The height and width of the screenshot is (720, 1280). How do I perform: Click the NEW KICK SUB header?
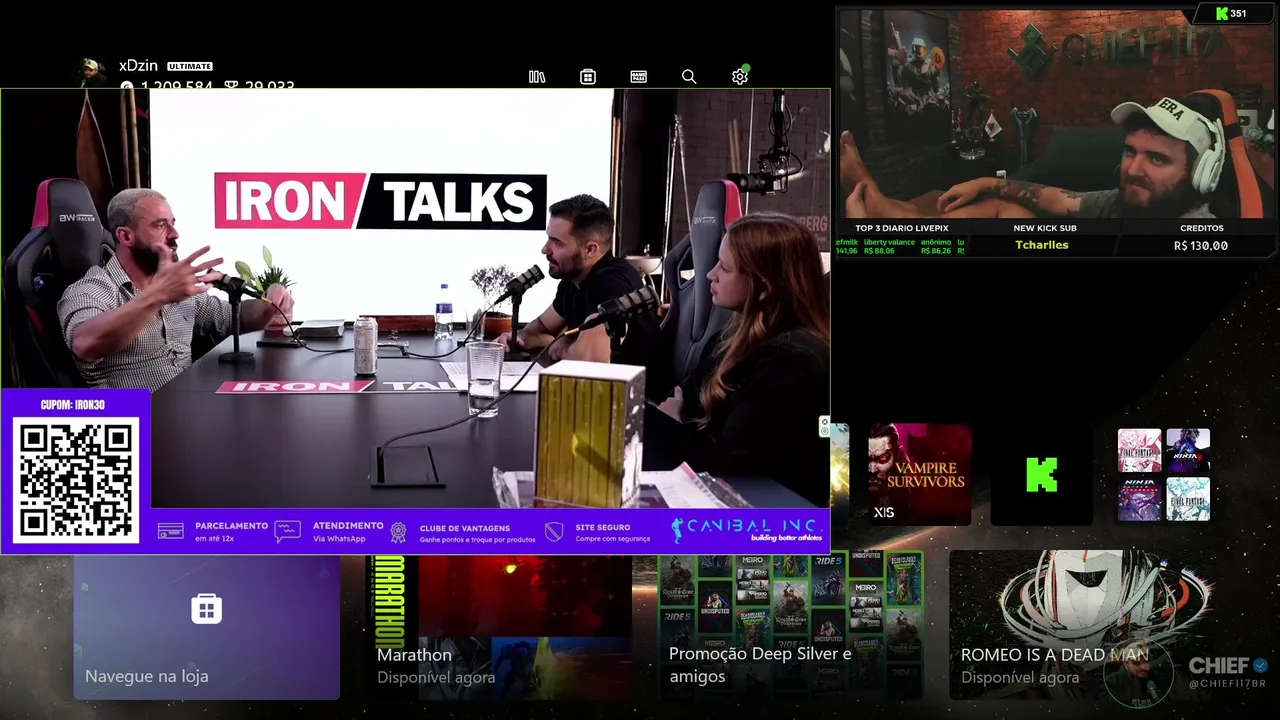[x=1044, y=228]
